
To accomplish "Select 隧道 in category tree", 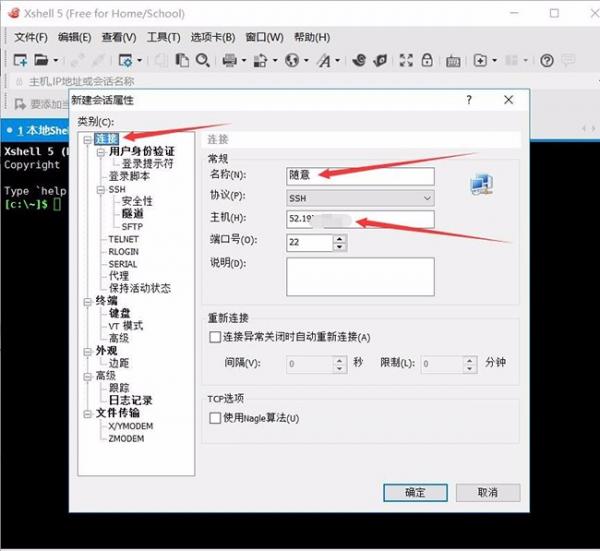I will click(x=132, y=214).
